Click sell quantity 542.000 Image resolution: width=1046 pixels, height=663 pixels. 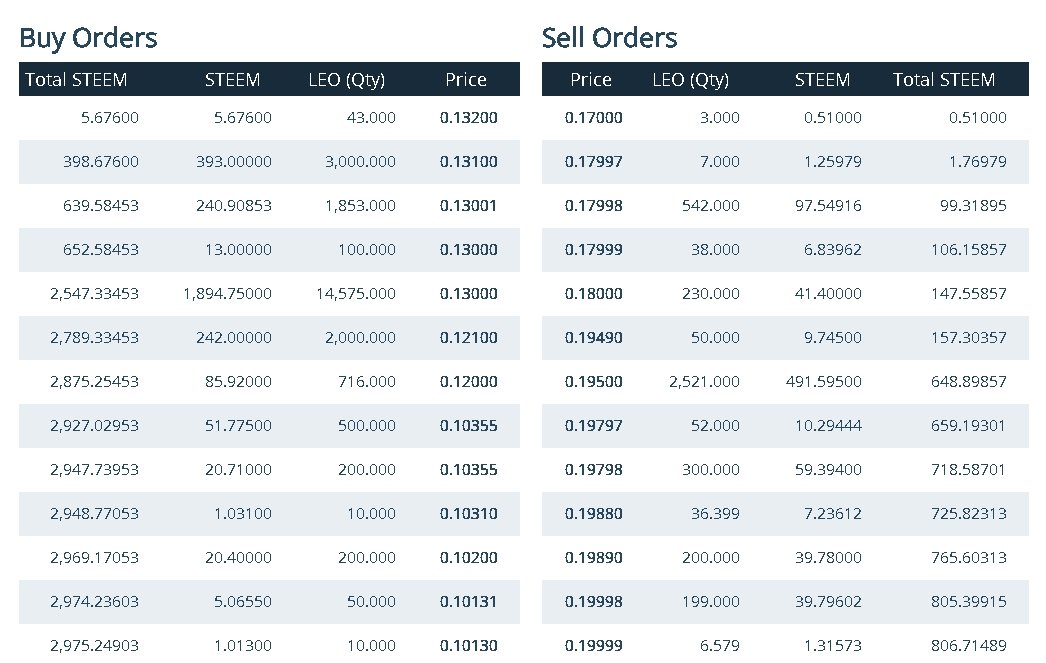[x=710, y=206]
